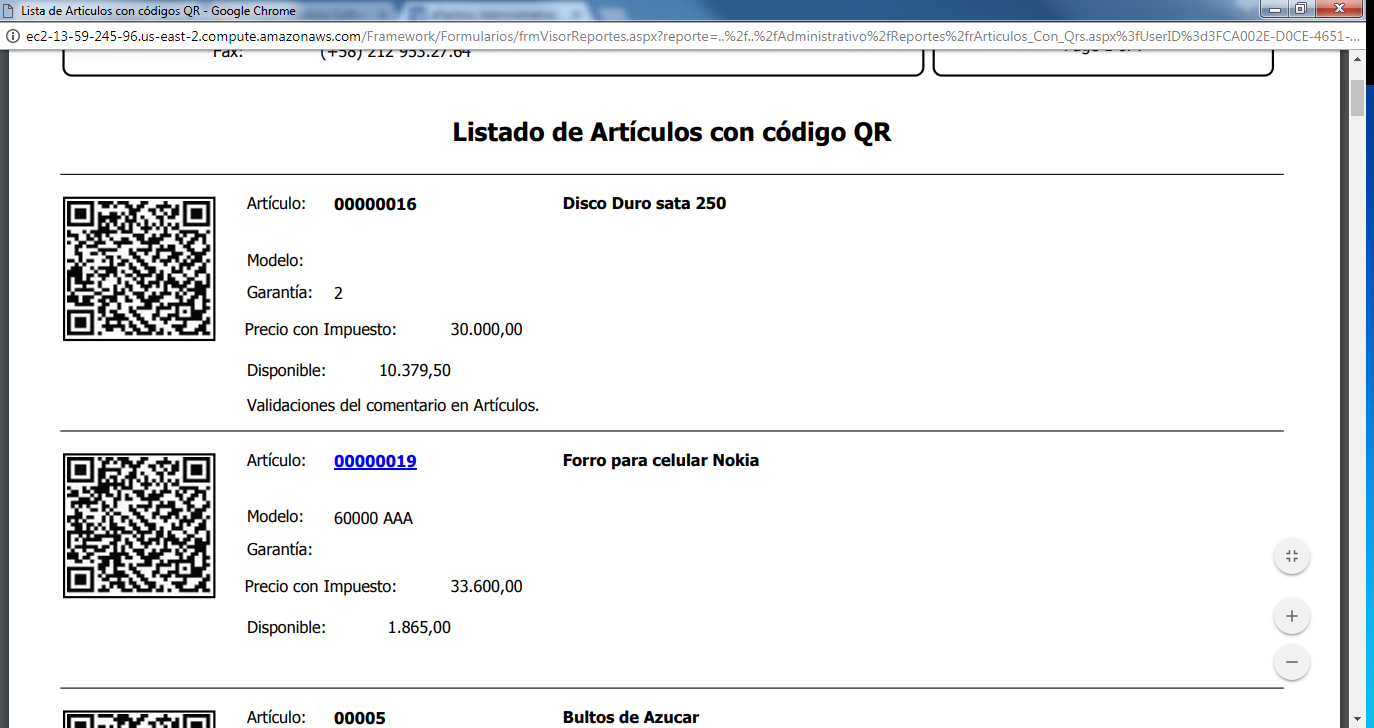Open the article 00000019 link
This screenshot has width=1374, height=728.
374,460
